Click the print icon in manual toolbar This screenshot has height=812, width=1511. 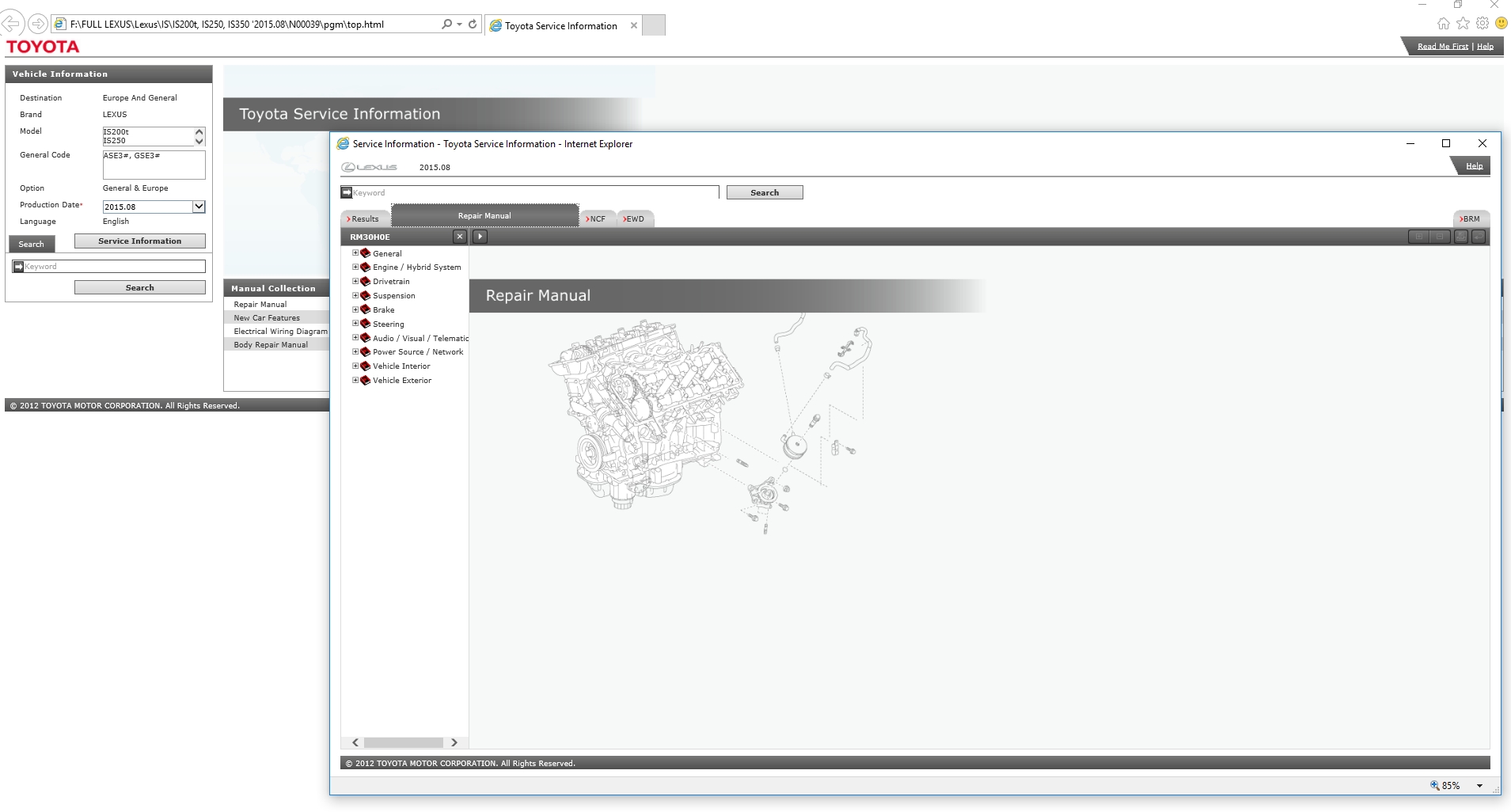[x=1460, y=237]
